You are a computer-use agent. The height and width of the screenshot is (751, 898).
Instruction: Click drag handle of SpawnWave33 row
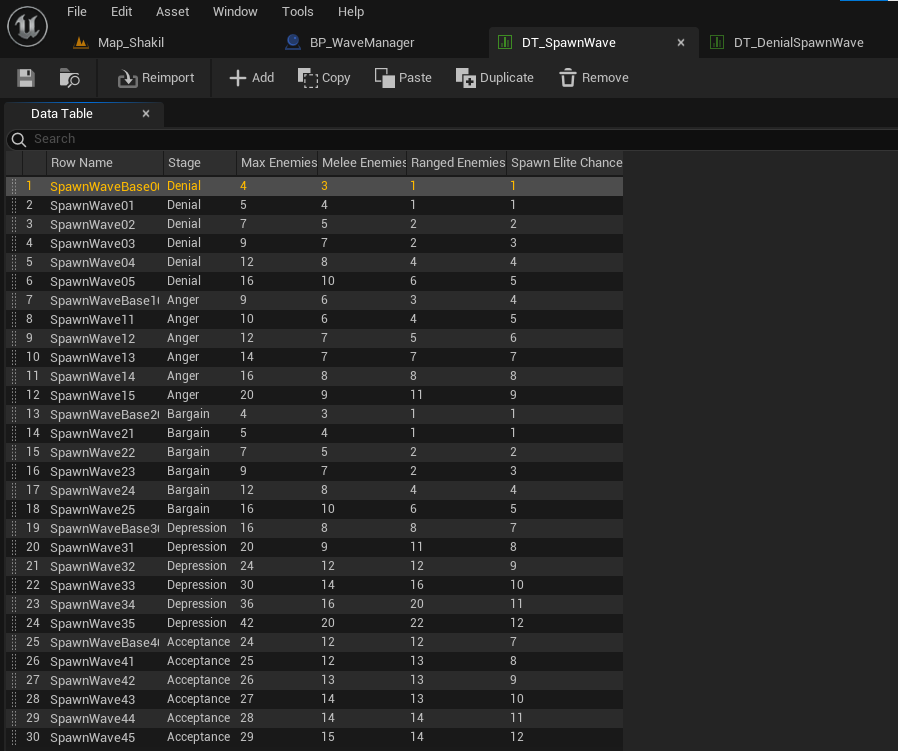click(x=14, y=585)
